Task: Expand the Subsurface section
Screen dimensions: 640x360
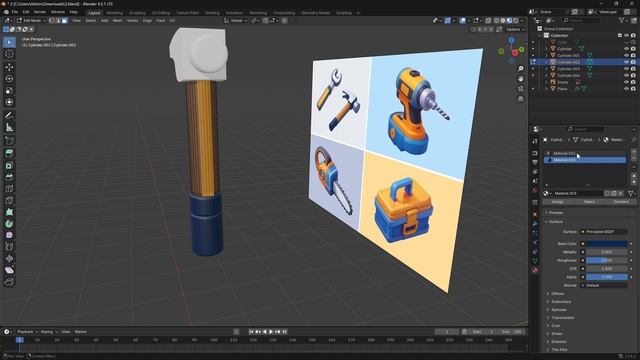Action: point(561,302)
